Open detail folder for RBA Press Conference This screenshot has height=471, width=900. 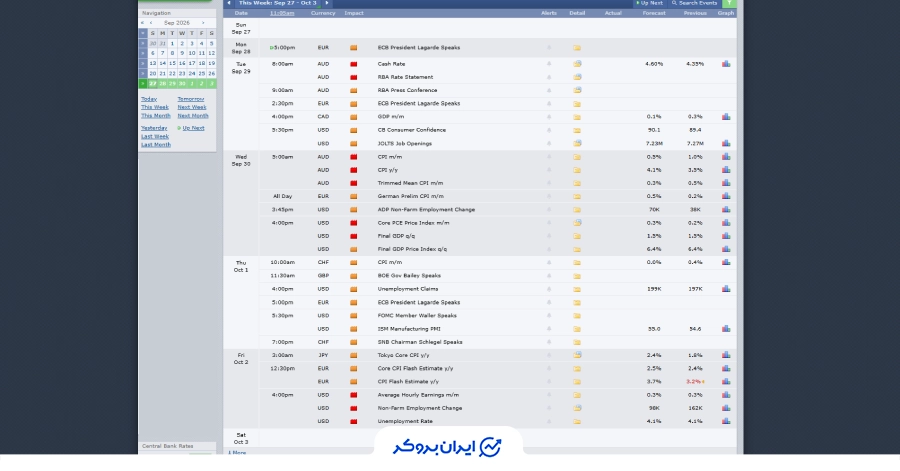pyautogui.click(x=577, y=90)
